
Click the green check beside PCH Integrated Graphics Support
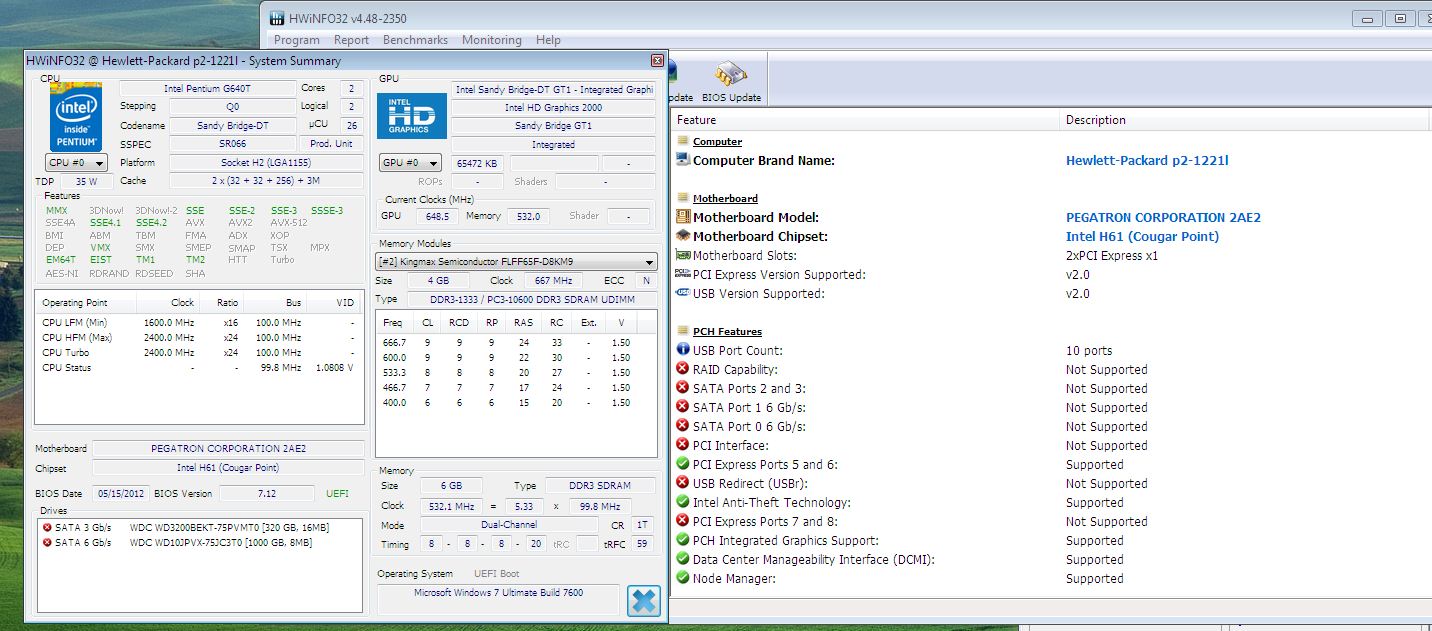click(683, 540)
